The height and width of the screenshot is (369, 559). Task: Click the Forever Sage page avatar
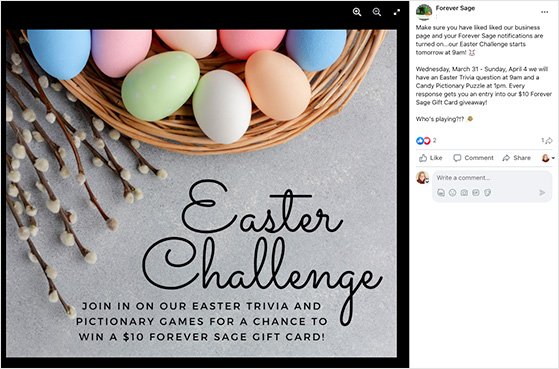click(424, 12)
